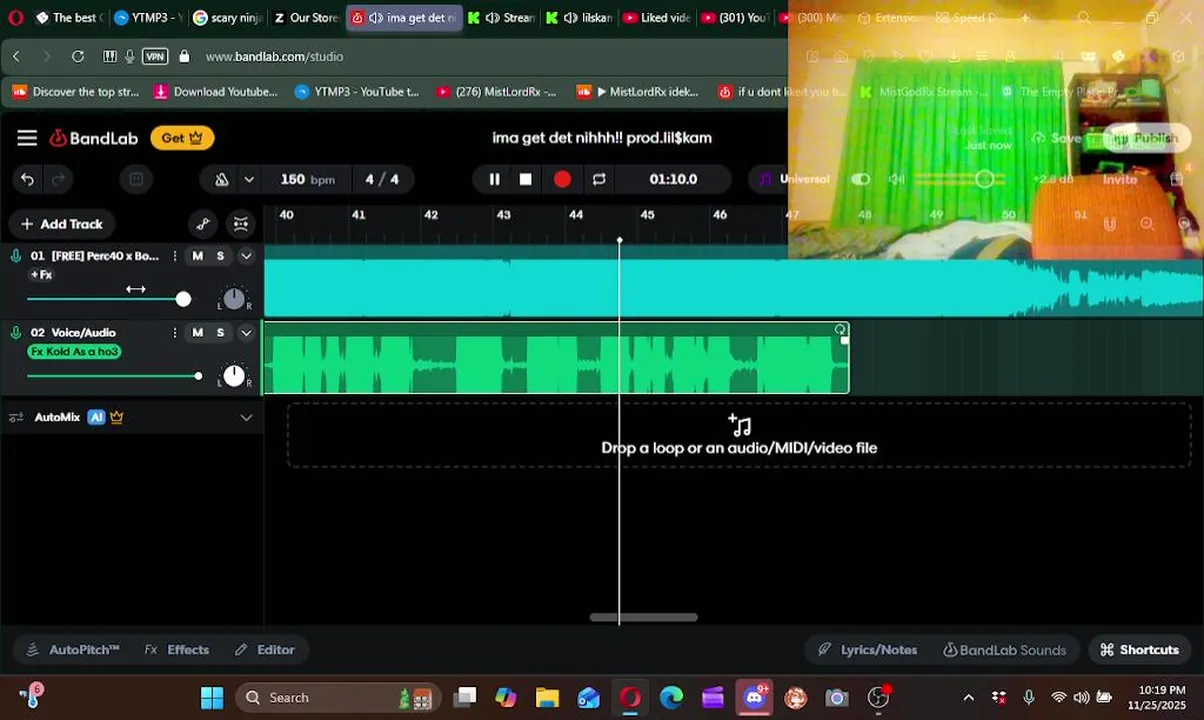
Task: Switch to the YTMP3 browser tab
Action: pos(146,18)
